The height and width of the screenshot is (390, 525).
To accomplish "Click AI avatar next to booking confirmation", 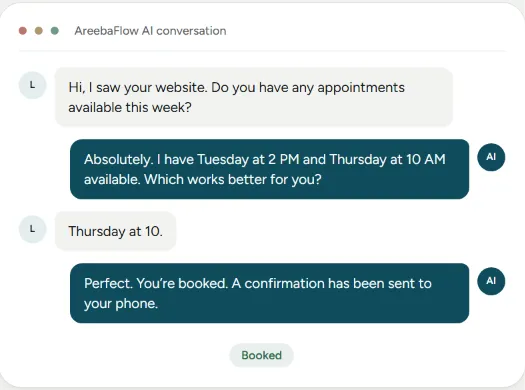I will pos(491,281).
